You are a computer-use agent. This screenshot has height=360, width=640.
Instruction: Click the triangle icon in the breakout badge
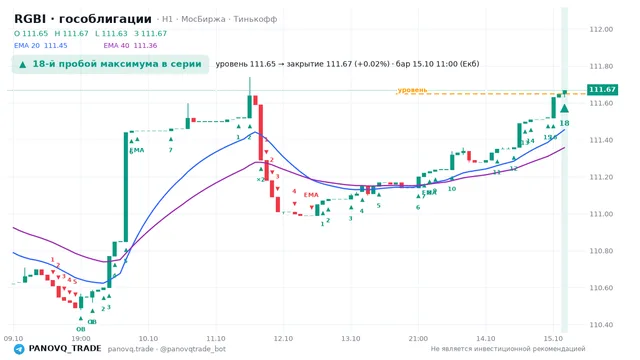click(22, 64)
